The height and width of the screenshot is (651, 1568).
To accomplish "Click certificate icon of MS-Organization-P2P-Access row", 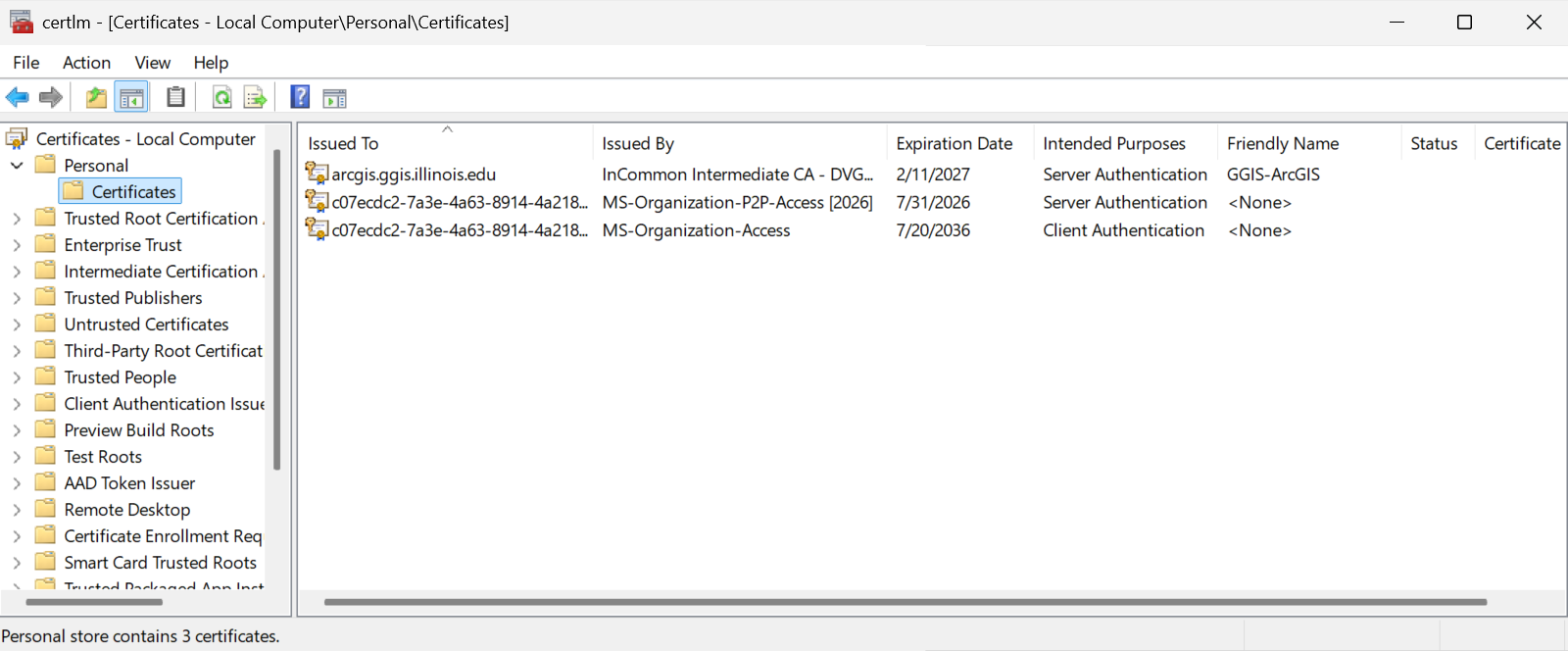I will tap(317, 201).
